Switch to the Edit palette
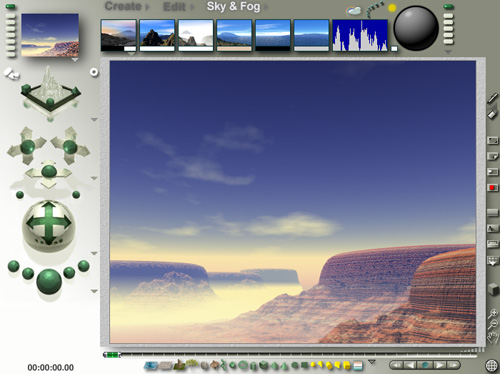Screen dimensions: 500x374 coord(174,7)
